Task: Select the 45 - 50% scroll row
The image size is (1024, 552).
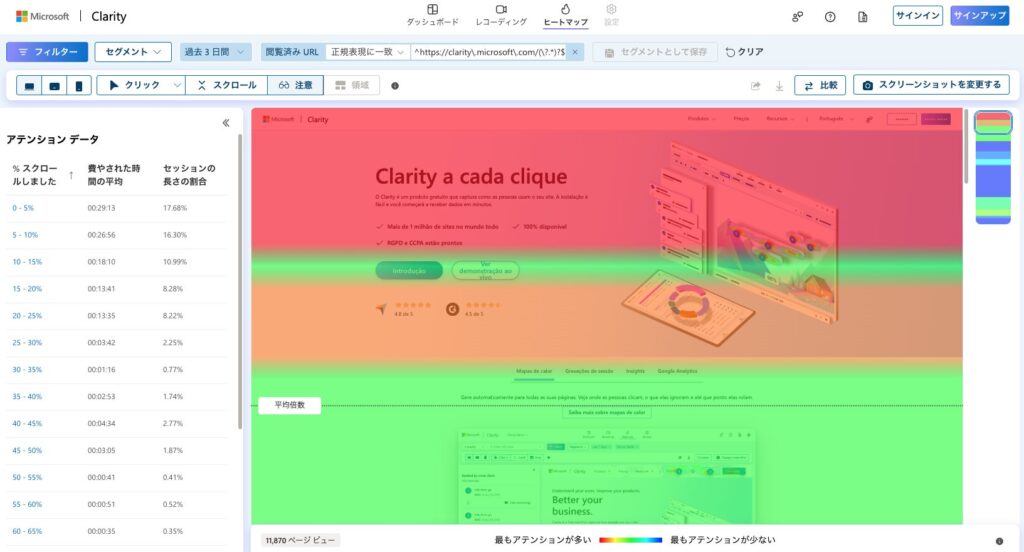Action: tap(116, 450)
